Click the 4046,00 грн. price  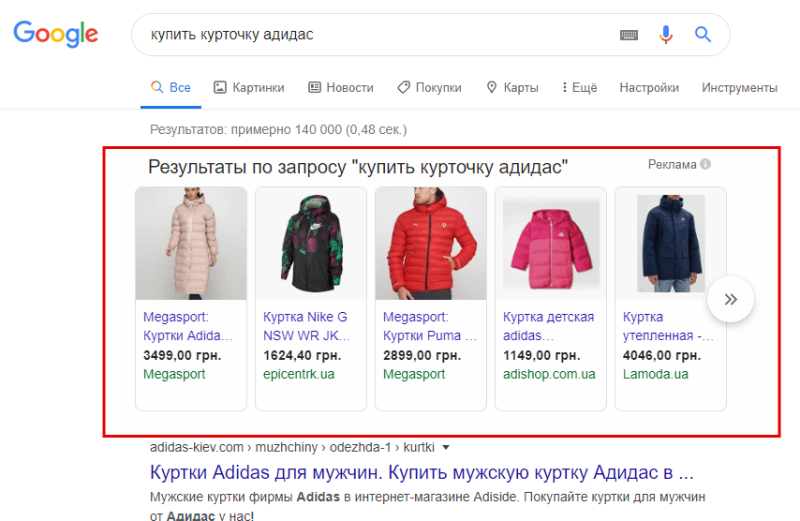[662, 355]
